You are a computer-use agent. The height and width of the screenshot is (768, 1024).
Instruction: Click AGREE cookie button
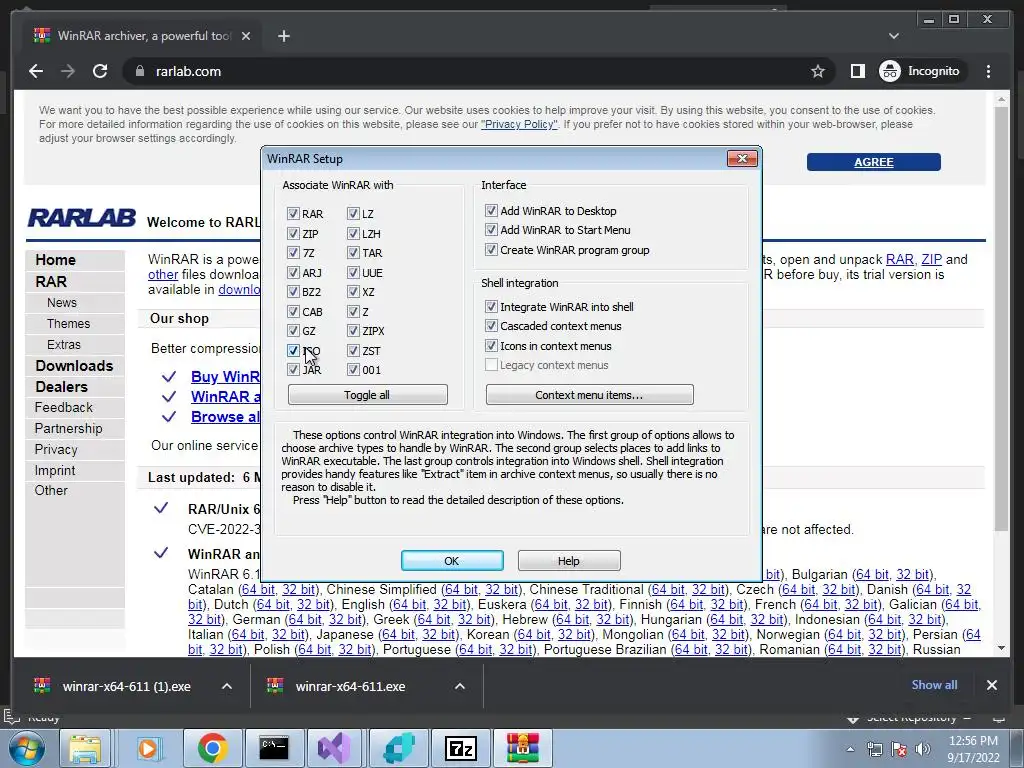coord(873,162)
